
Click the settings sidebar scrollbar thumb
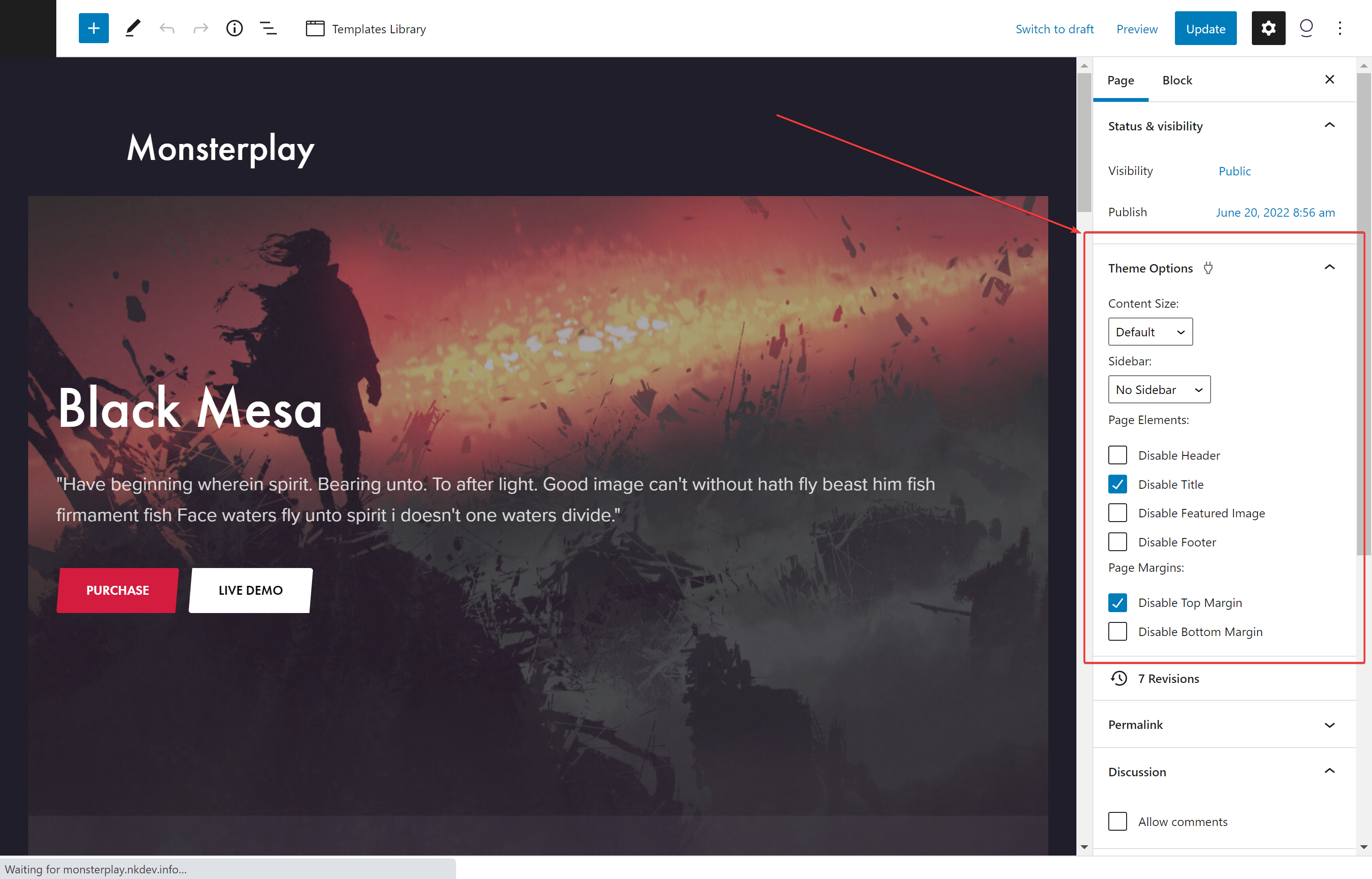click(x=1364, y=313)
